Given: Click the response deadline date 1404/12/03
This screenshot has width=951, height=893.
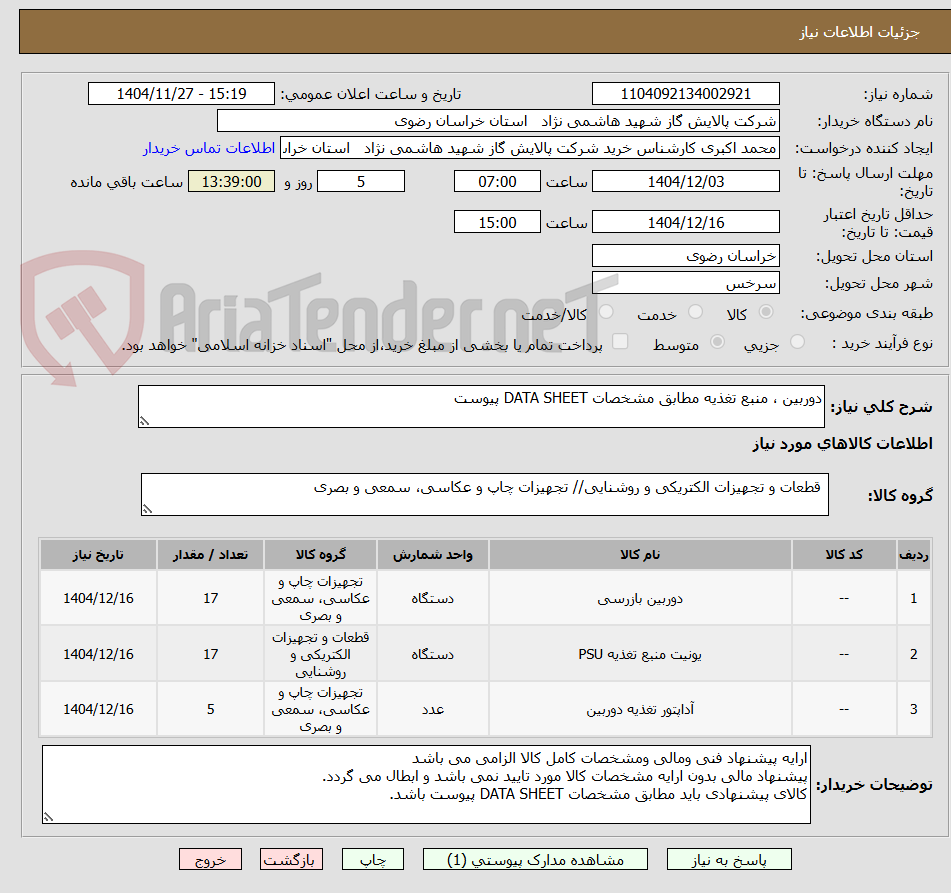Looking at the screenshot, I should [x=685, y=181].
